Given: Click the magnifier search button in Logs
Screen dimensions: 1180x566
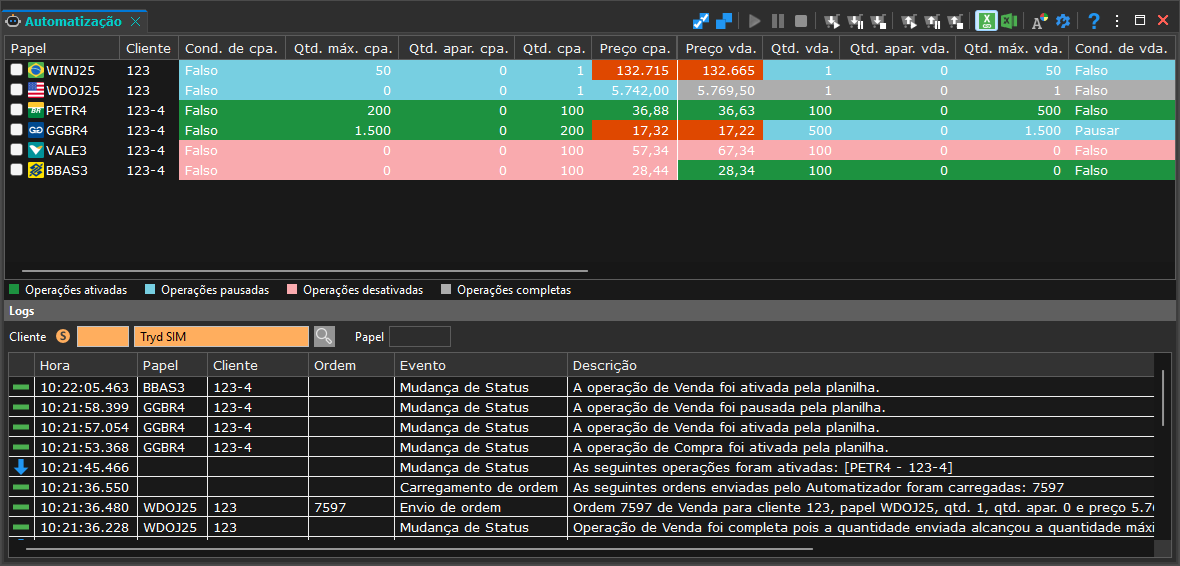Looking at the screenshot, I should tap(324, 336).
